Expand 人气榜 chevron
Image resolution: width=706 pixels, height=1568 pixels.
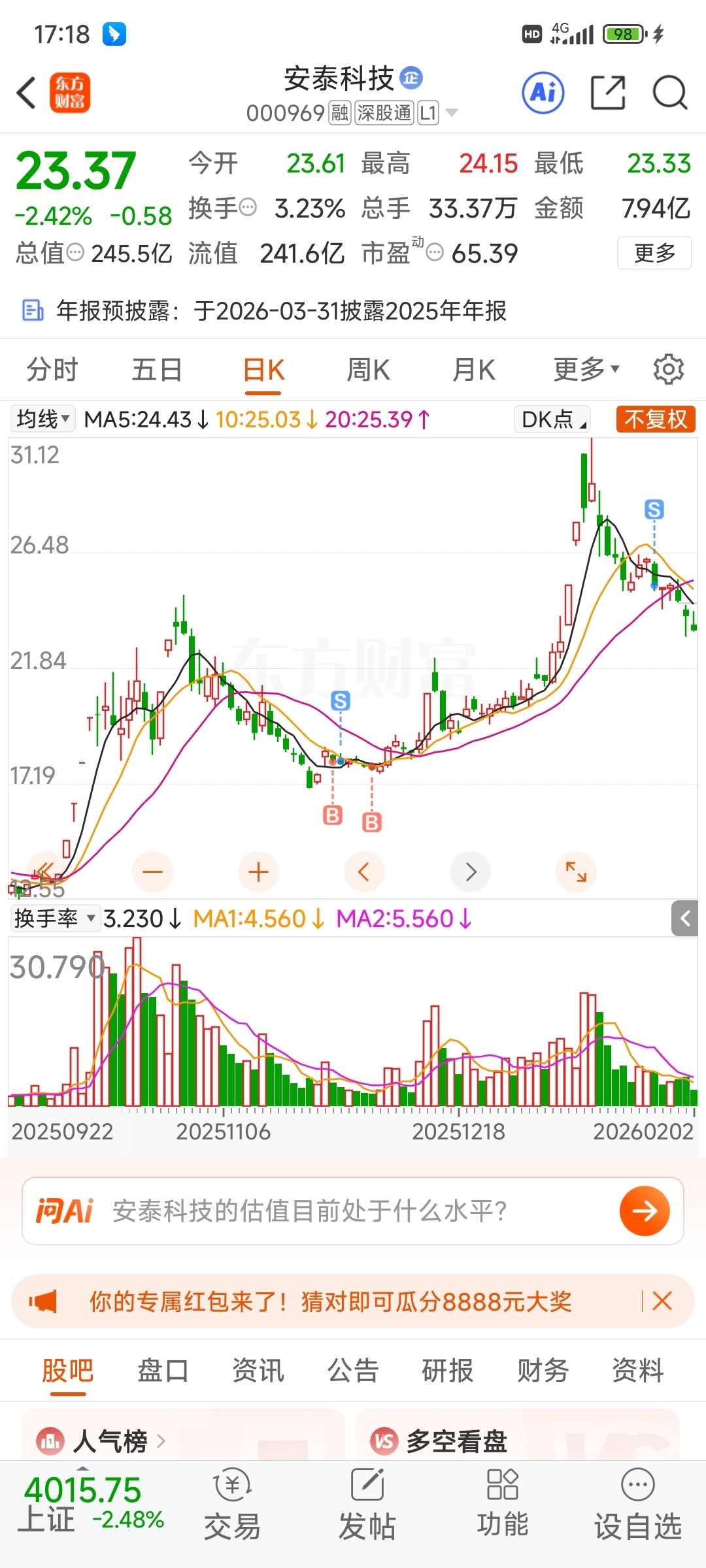click(161, 1441)
